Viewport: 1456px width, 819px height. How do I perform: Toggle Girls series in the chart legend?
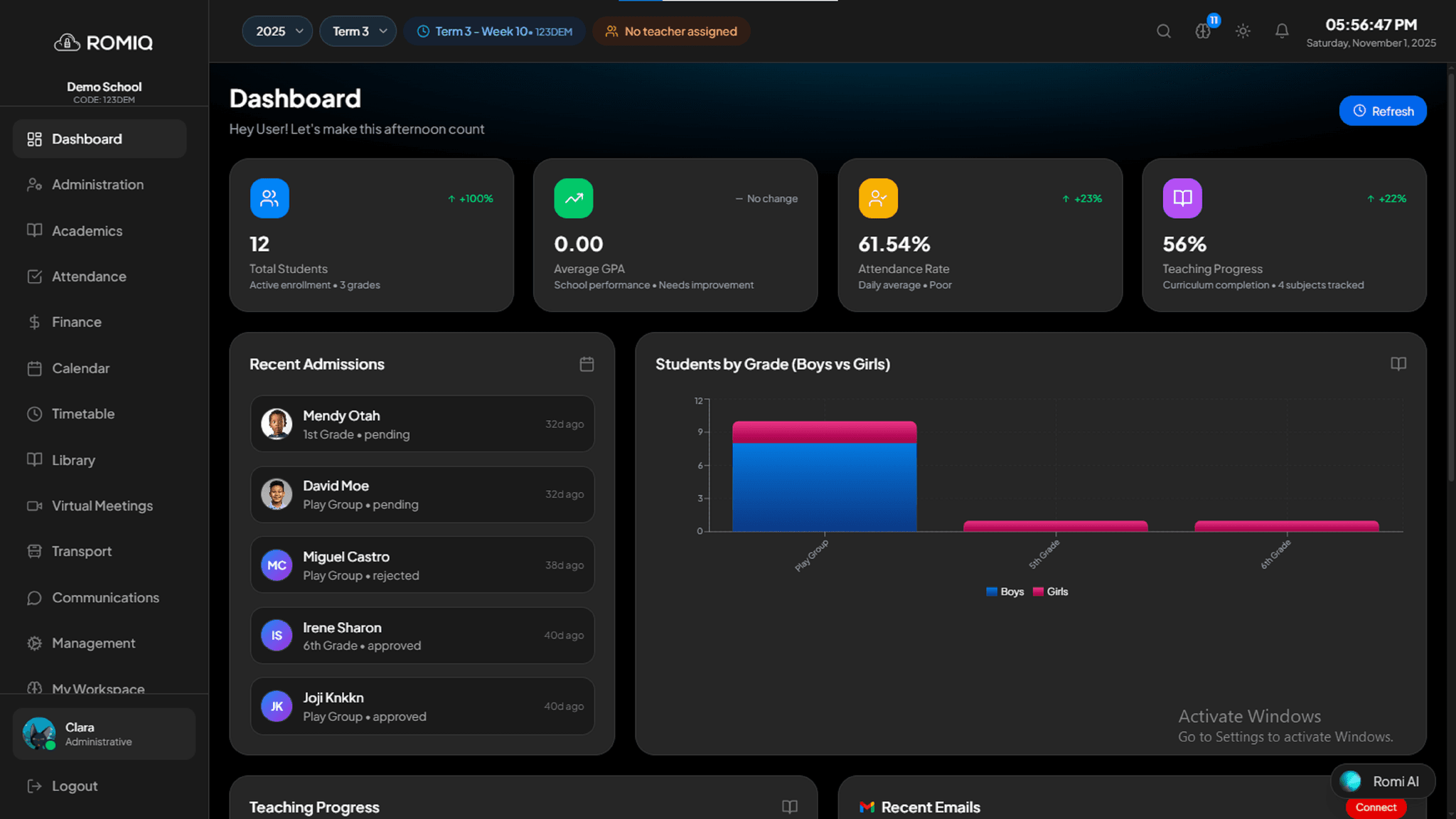(1050, 591)
